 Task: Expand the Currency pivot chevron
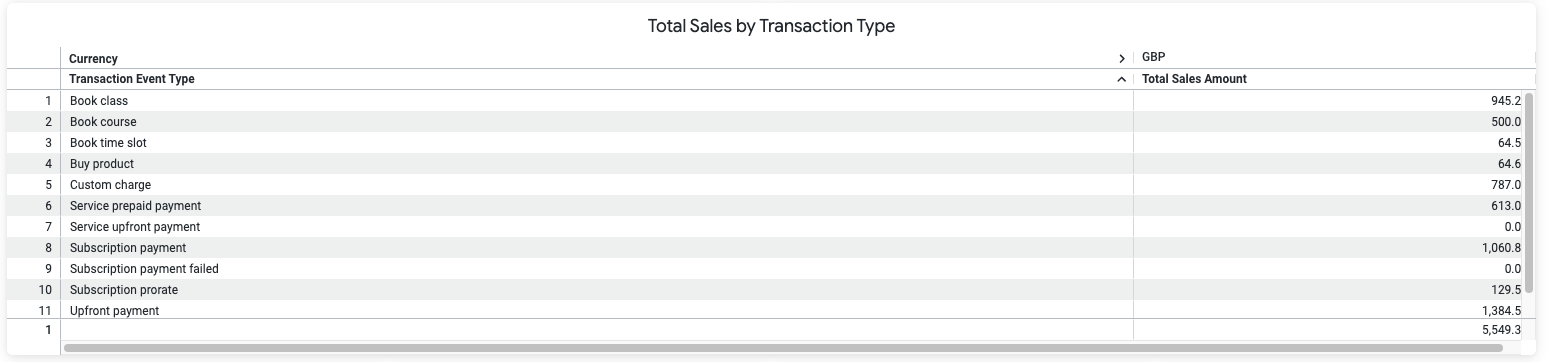click(1122, 59)
